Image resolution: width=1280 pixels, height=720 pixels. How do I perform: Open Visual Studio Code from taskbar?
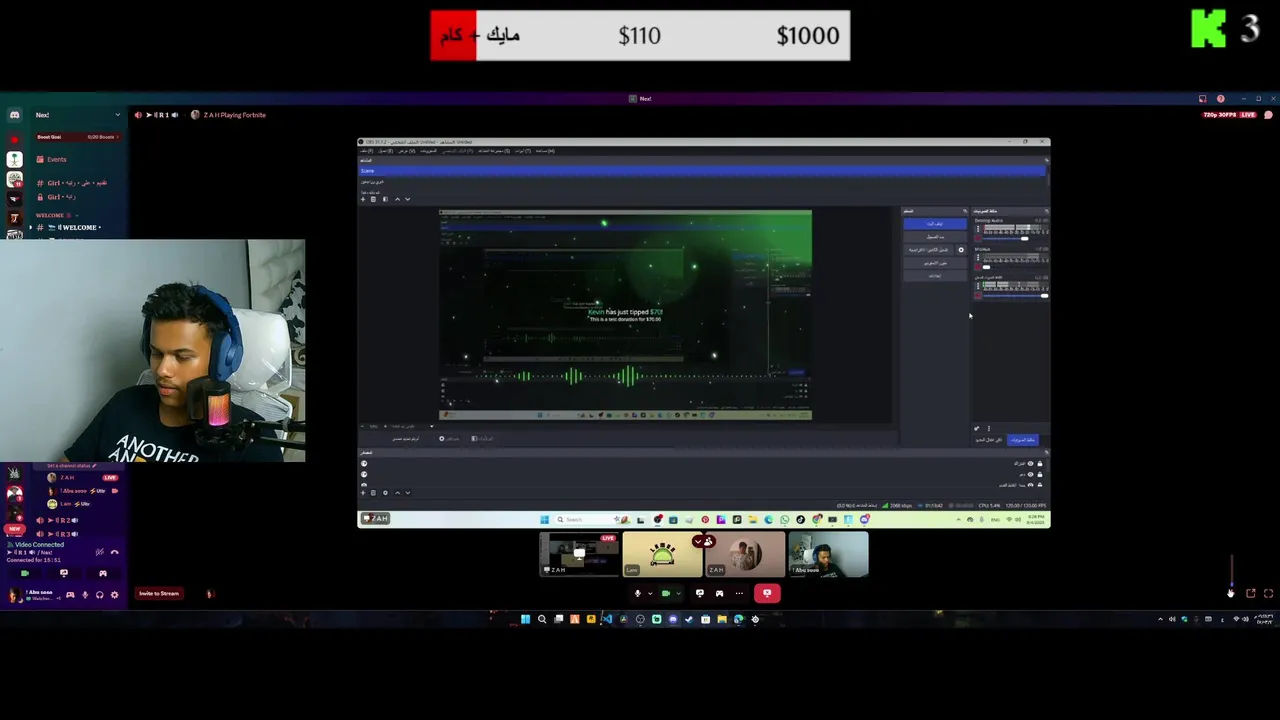pyautogui.click(x=607, y=620)
